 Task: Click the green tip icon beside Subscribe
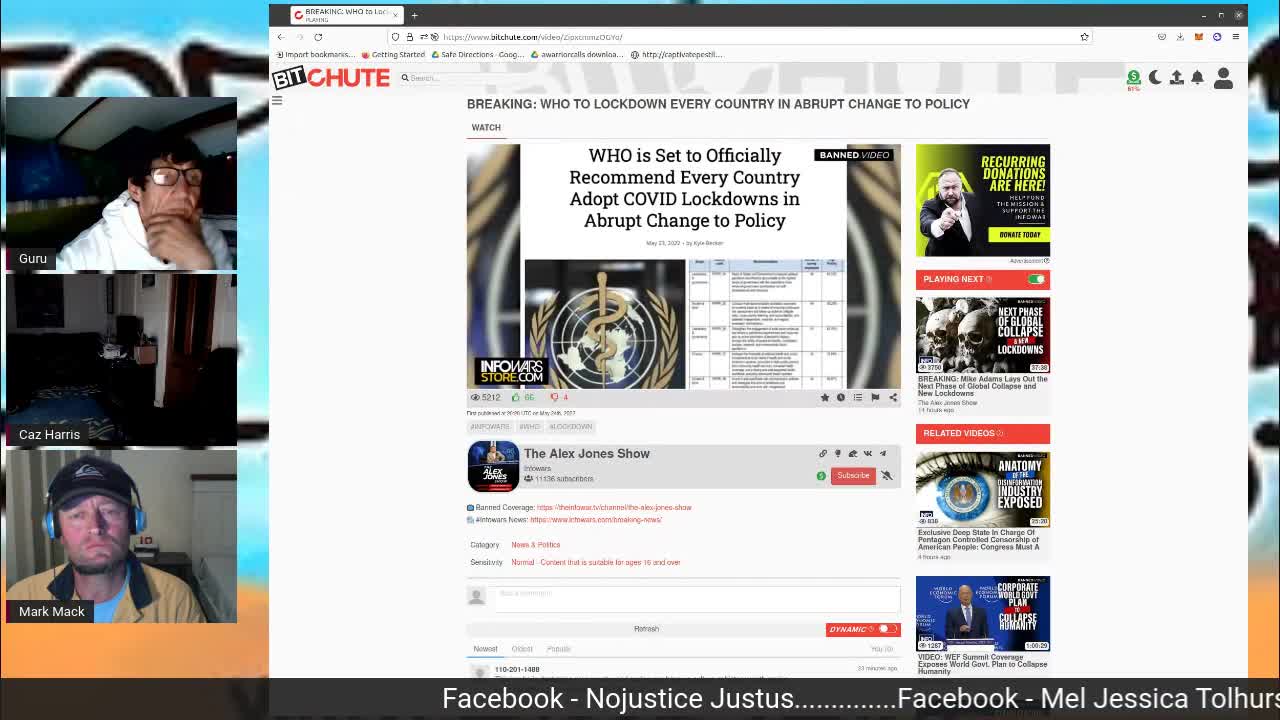(821, 476)
